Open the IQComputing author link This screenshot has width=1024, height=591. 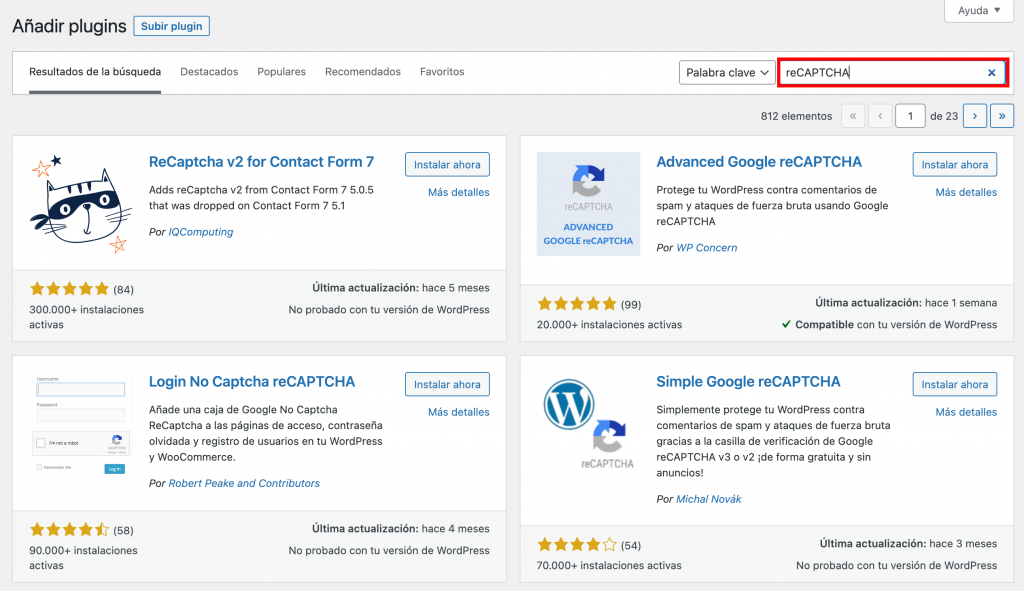click(x=201, y=232)
